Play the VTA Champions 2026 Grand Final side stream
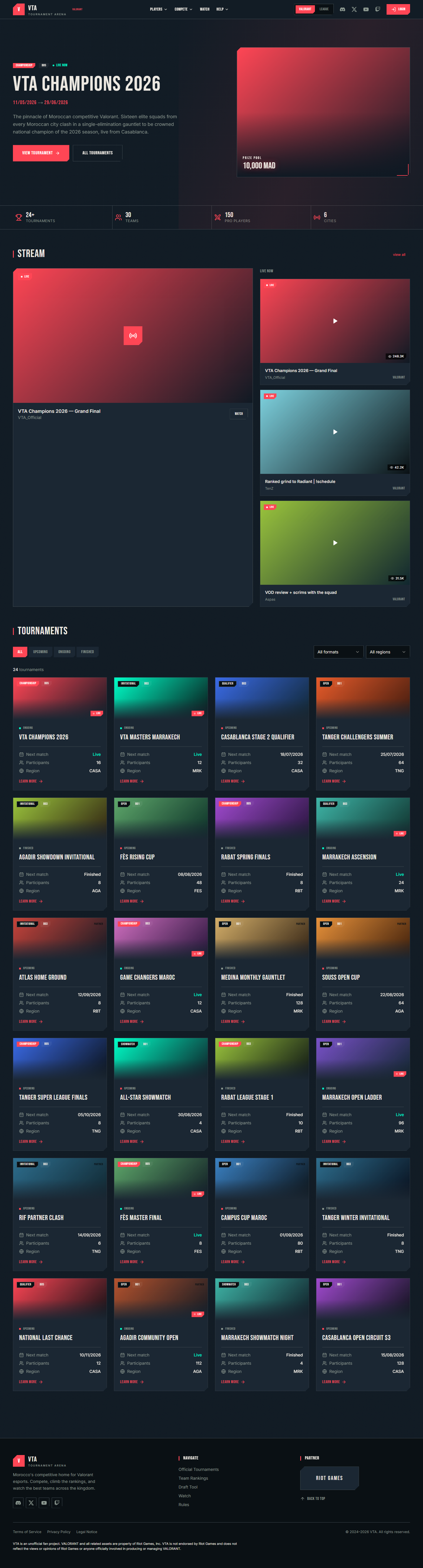Image resolution: width=423 pixels, height=1568 pixels. [x=335, y=321]
